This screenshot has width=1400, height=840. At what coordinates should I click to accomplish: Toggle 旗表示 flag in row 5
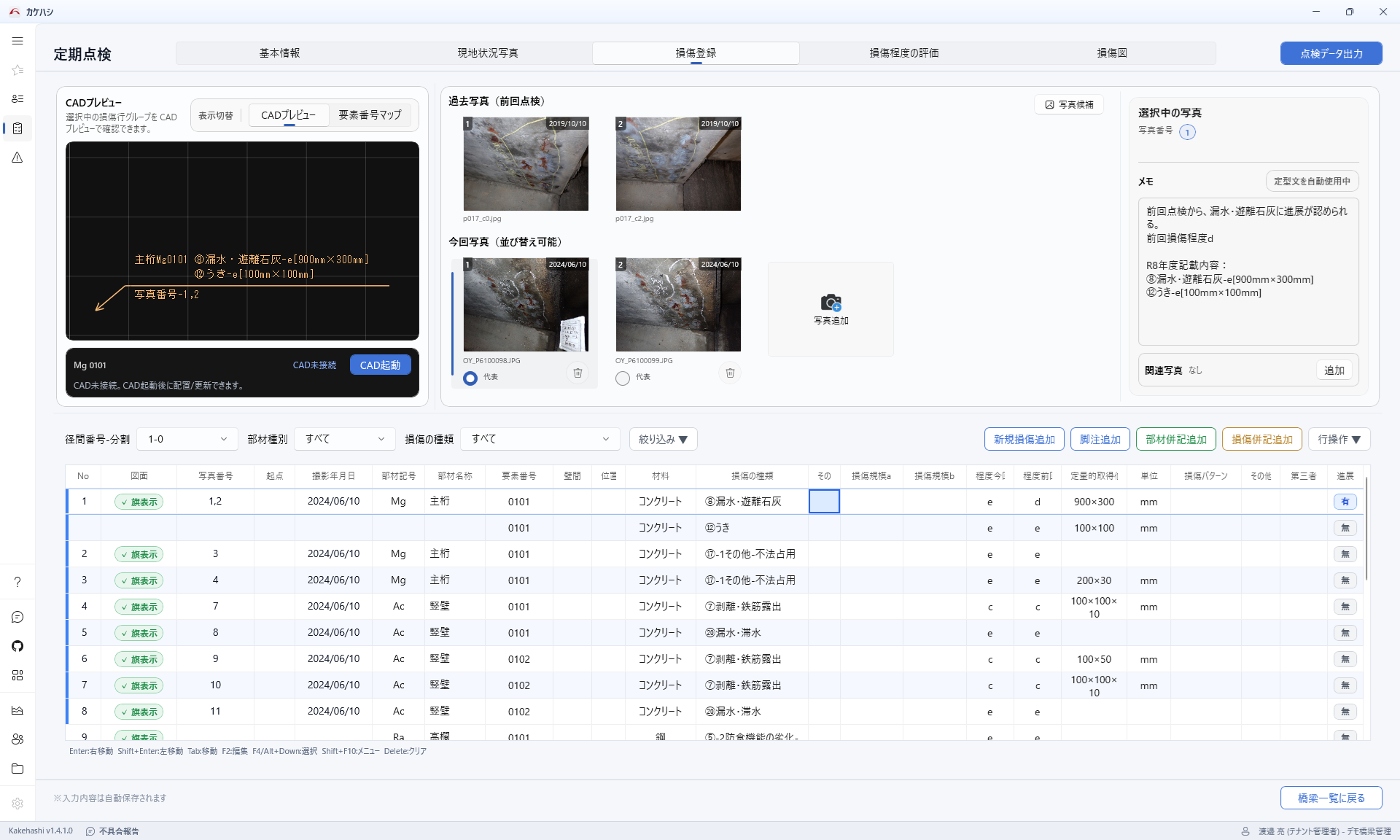139,633
